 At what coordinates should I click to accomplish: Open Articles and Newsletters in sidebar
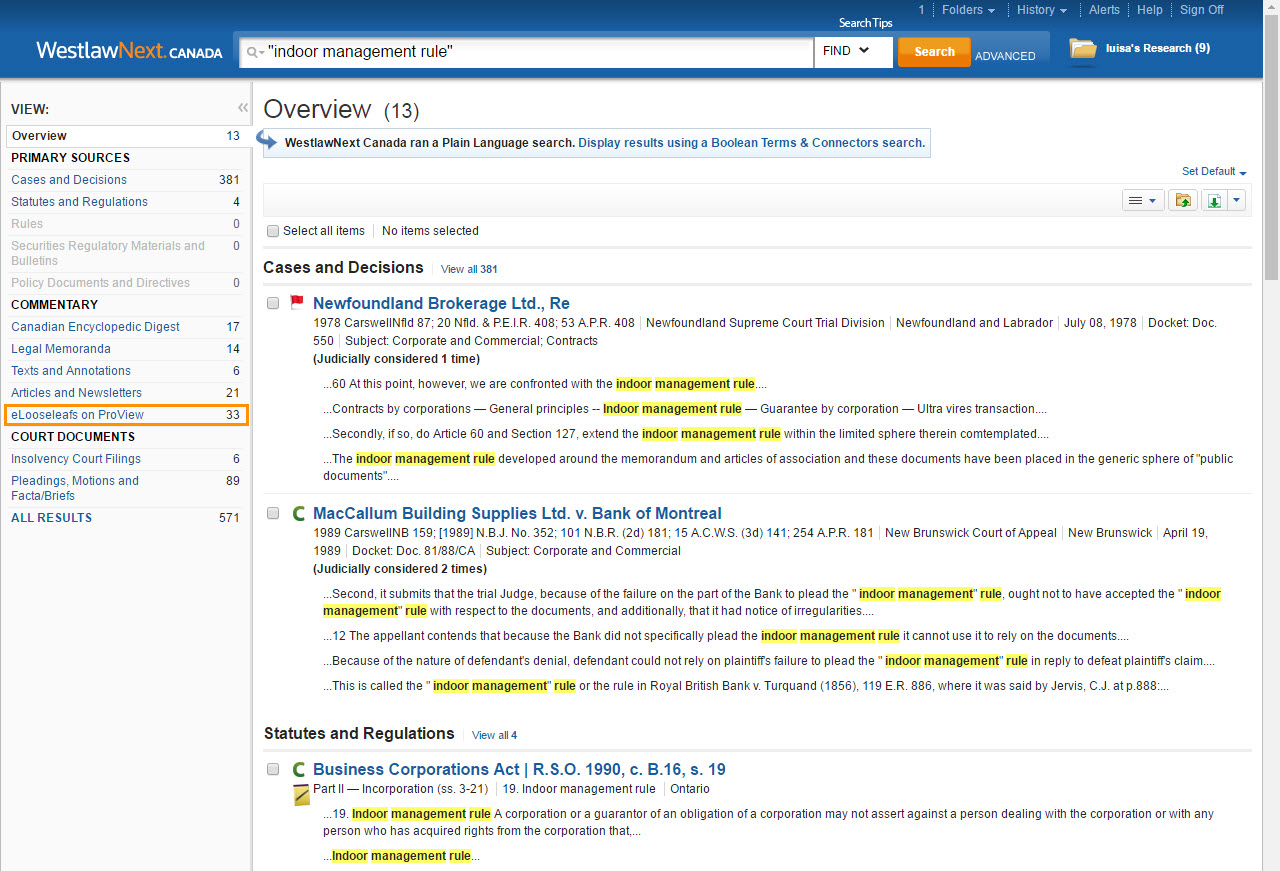[76, 393]
